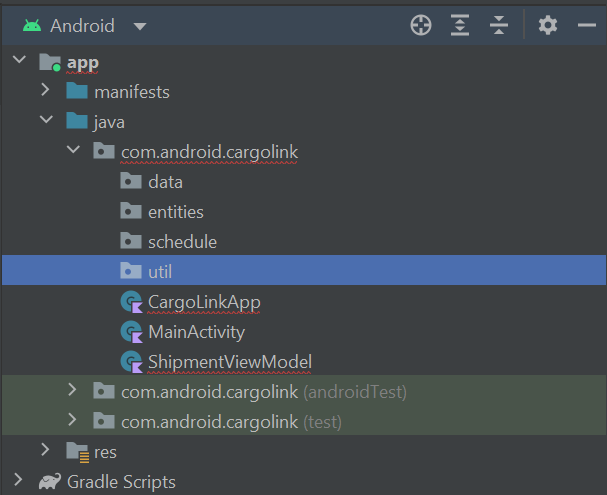Open the Android view dropdown arrow
Screen dimensions: 607x495
pyautogui.click(x=140, y=26)
